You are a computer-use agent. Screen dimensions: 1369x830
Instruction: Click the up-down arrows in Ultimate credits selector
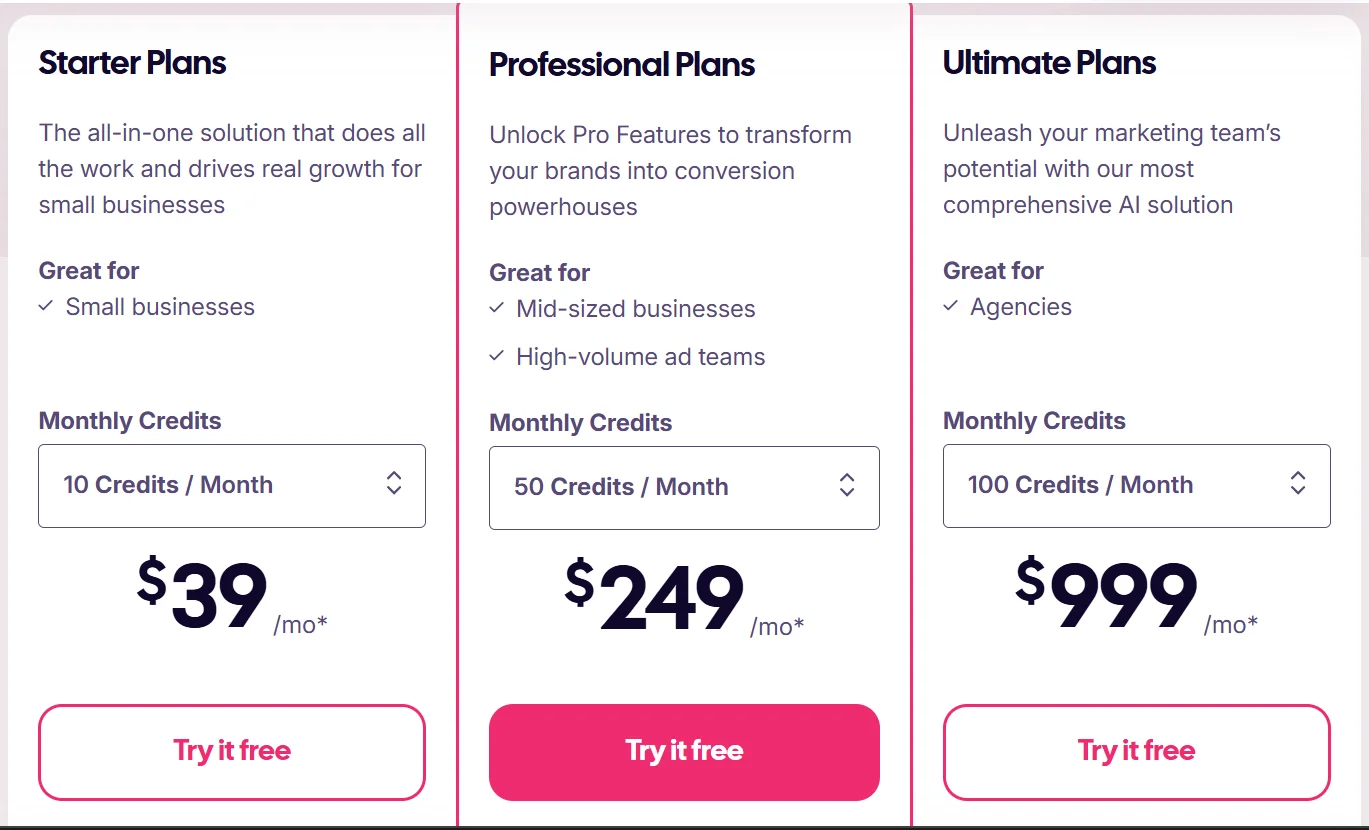pos(1298,484)
